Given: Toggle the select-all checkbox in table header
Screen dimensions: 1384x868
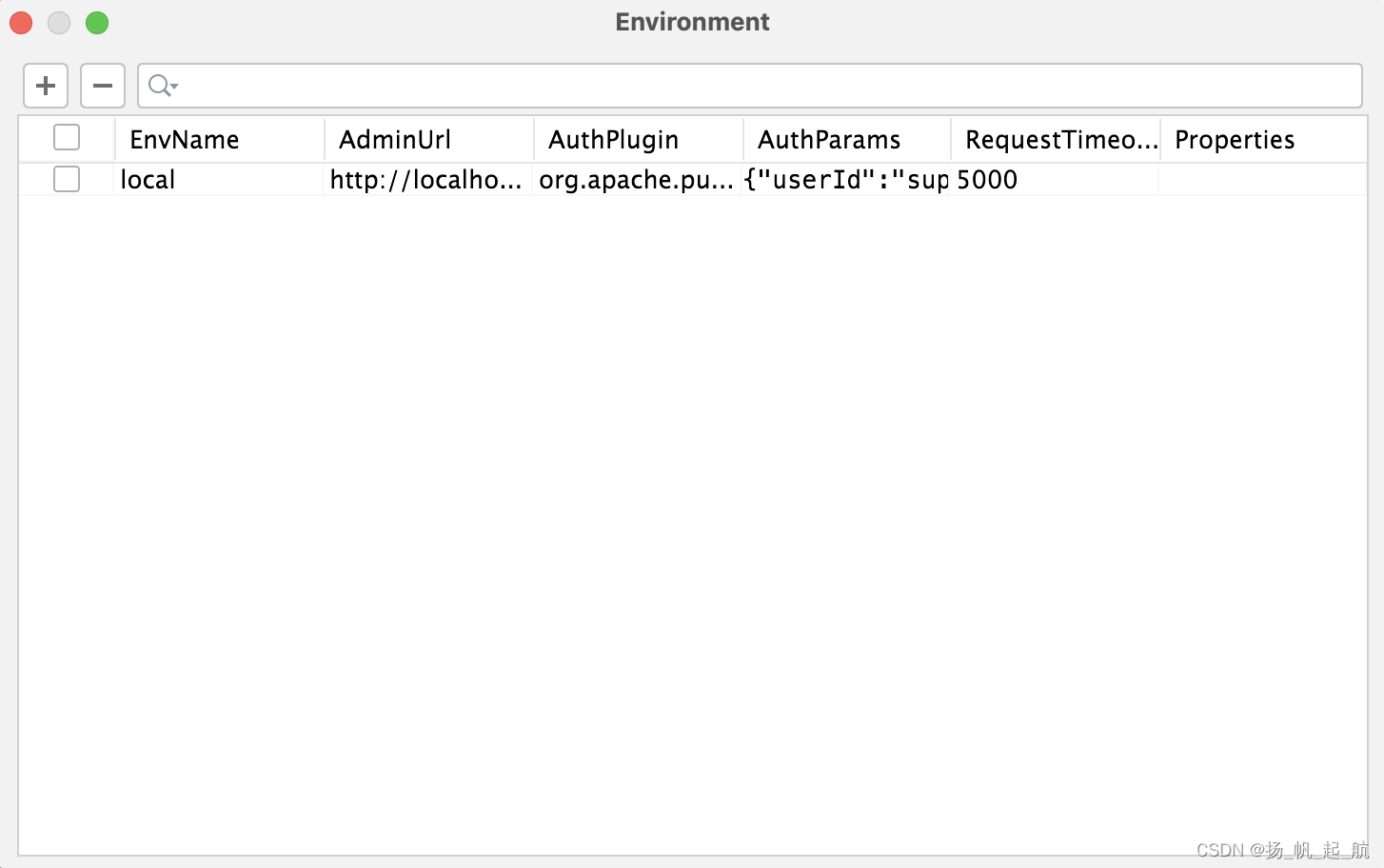Looking at the screenshot, I should click(x=66, y=137).
